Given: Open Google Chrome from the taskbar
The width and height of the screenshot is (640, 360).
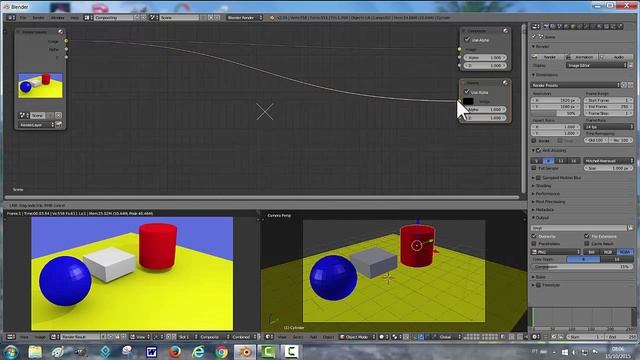Looking at the screenshot, I should (222, 352).
